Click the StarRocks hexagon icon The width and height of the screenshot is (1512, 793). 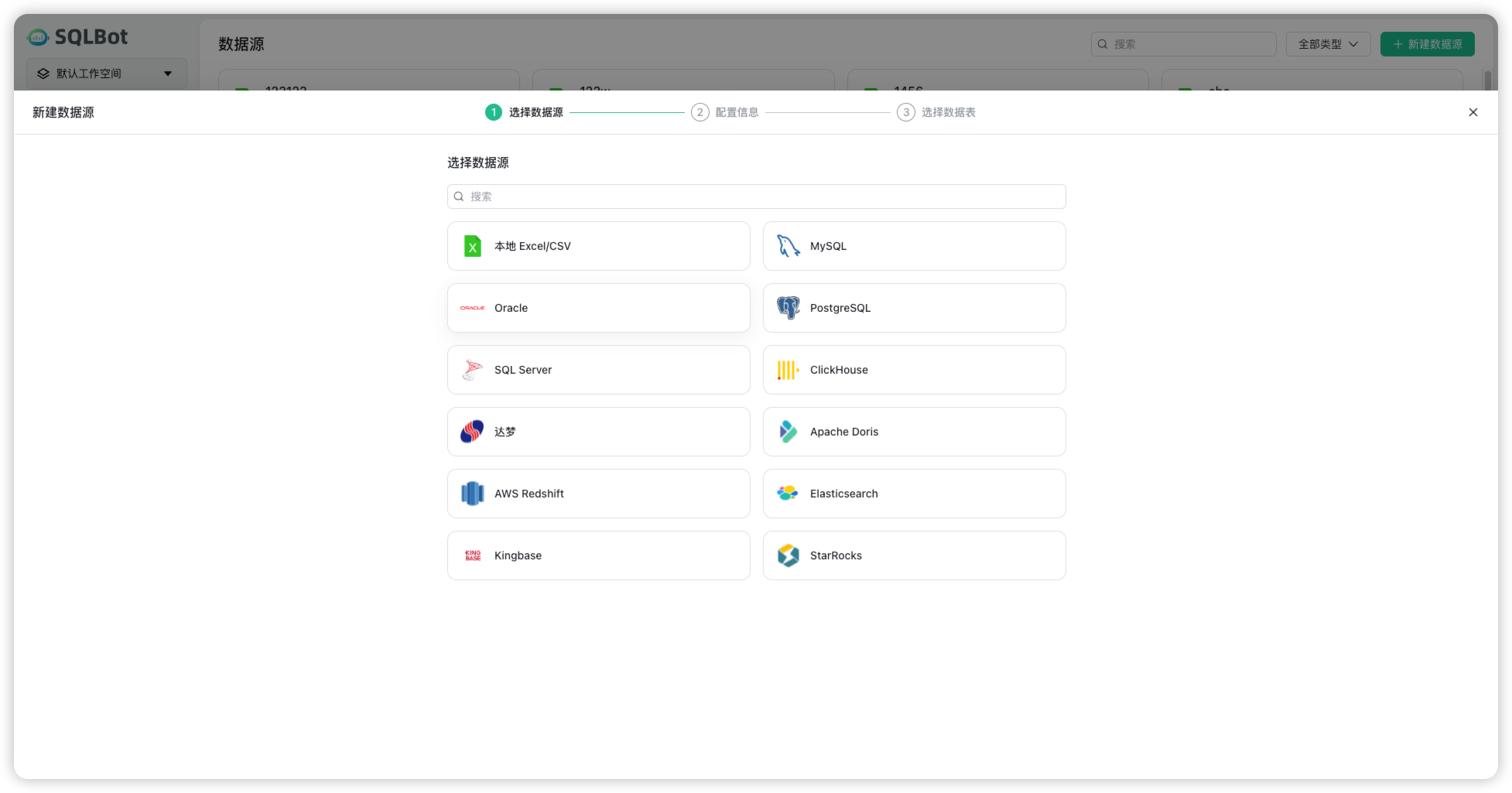tap(788, 555)
